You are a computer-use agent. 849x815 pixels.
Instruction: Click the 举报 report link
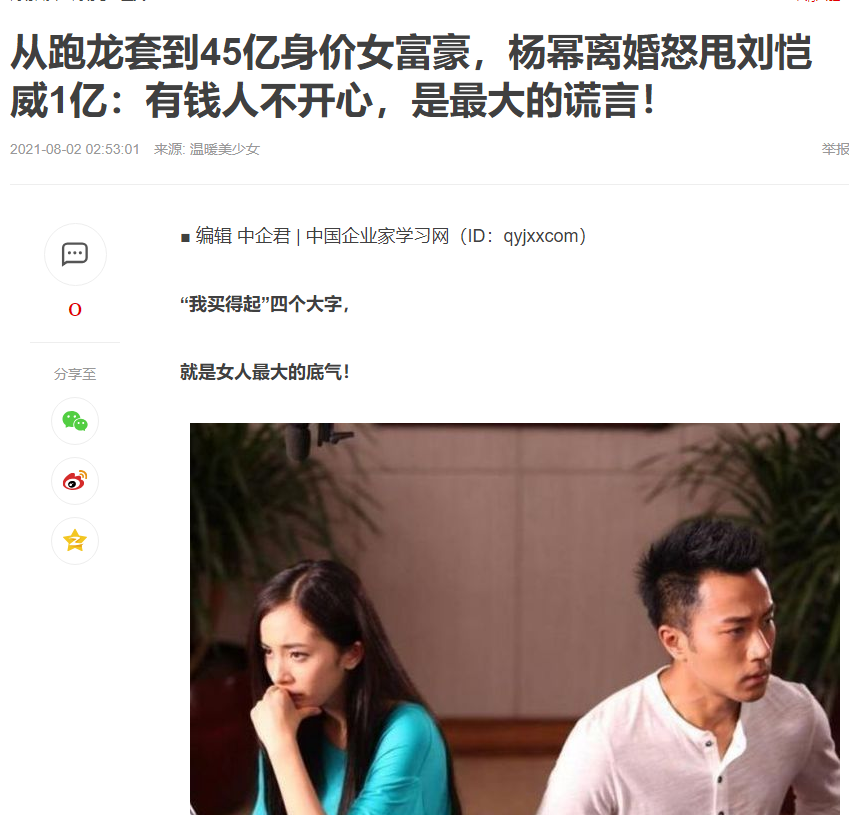coord(835,149)
